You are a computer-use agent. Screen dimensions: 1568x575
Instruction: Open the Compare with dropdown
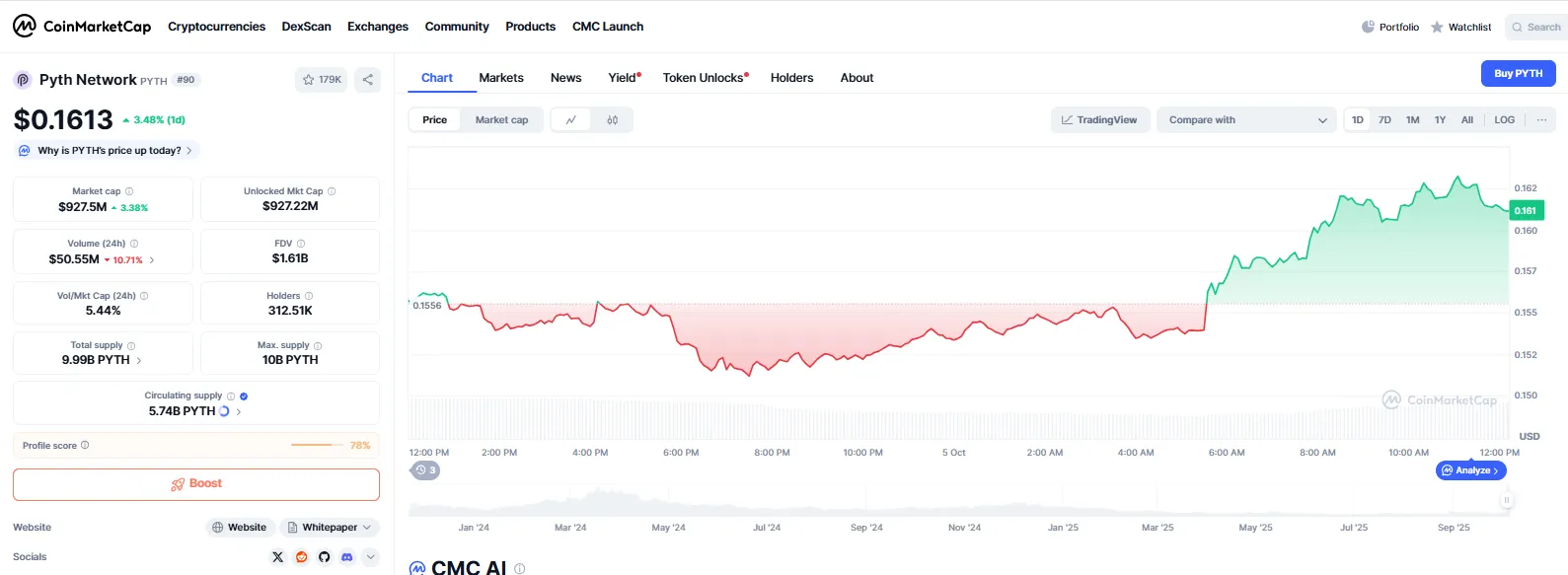click(1246, 120)
